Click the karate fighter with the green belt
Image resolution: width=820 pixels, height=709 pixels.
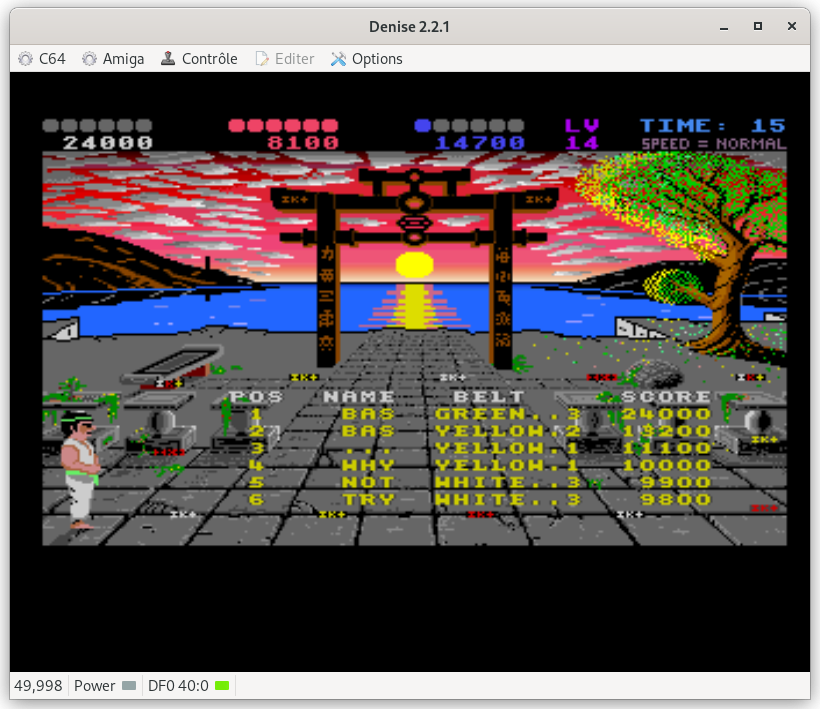[79, 470]
